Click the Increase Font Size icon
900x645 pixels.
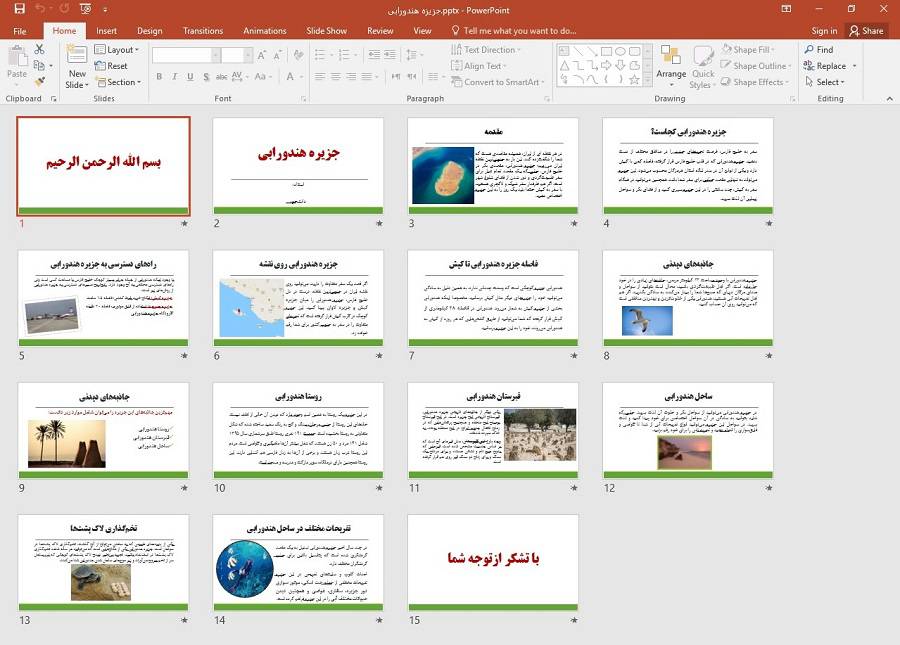(x=261, y=55)
